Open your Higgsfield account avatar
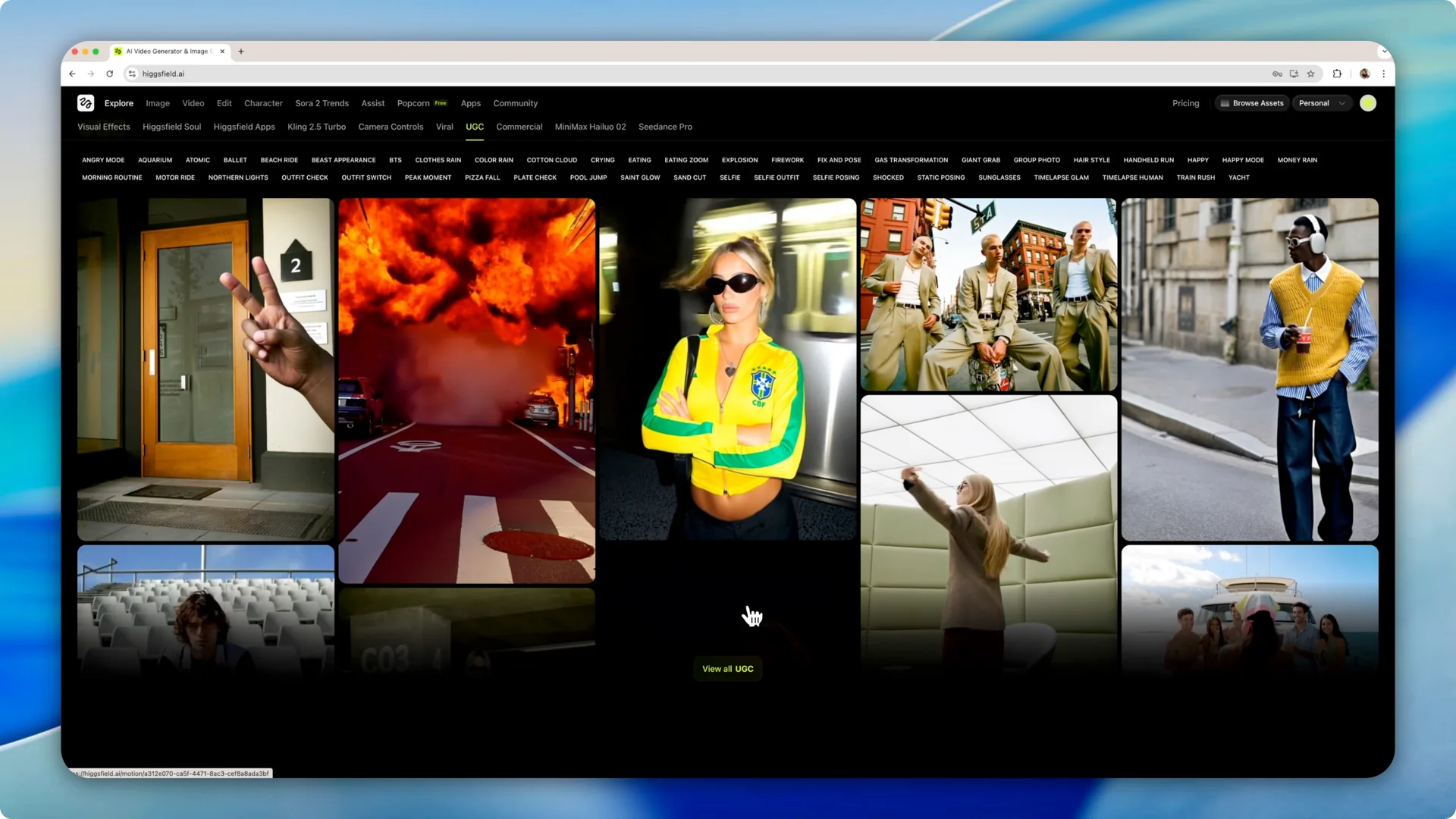This screenshot has height=819, width=1456. pos(1368,102)
